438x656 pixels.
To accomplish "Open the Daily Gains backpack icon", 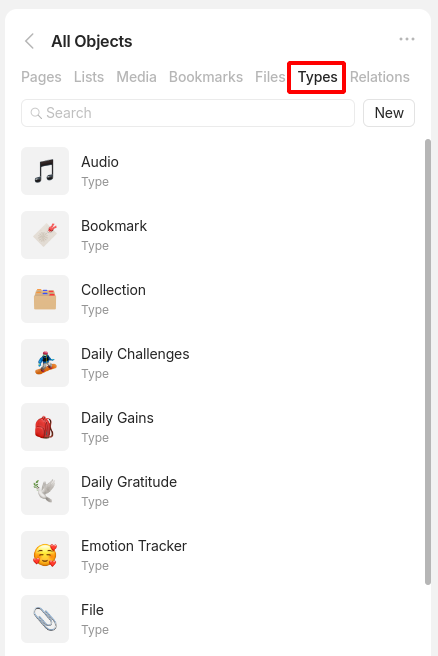I will (45, 427).
